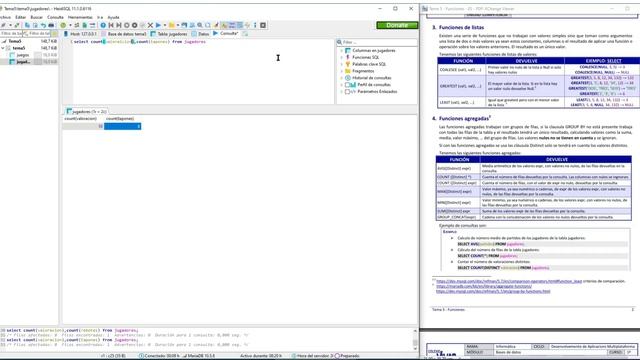Click the dark square icon at toolbar end
Image resolution: width=640 pixels, height=360 pixels.
(263, 25)
